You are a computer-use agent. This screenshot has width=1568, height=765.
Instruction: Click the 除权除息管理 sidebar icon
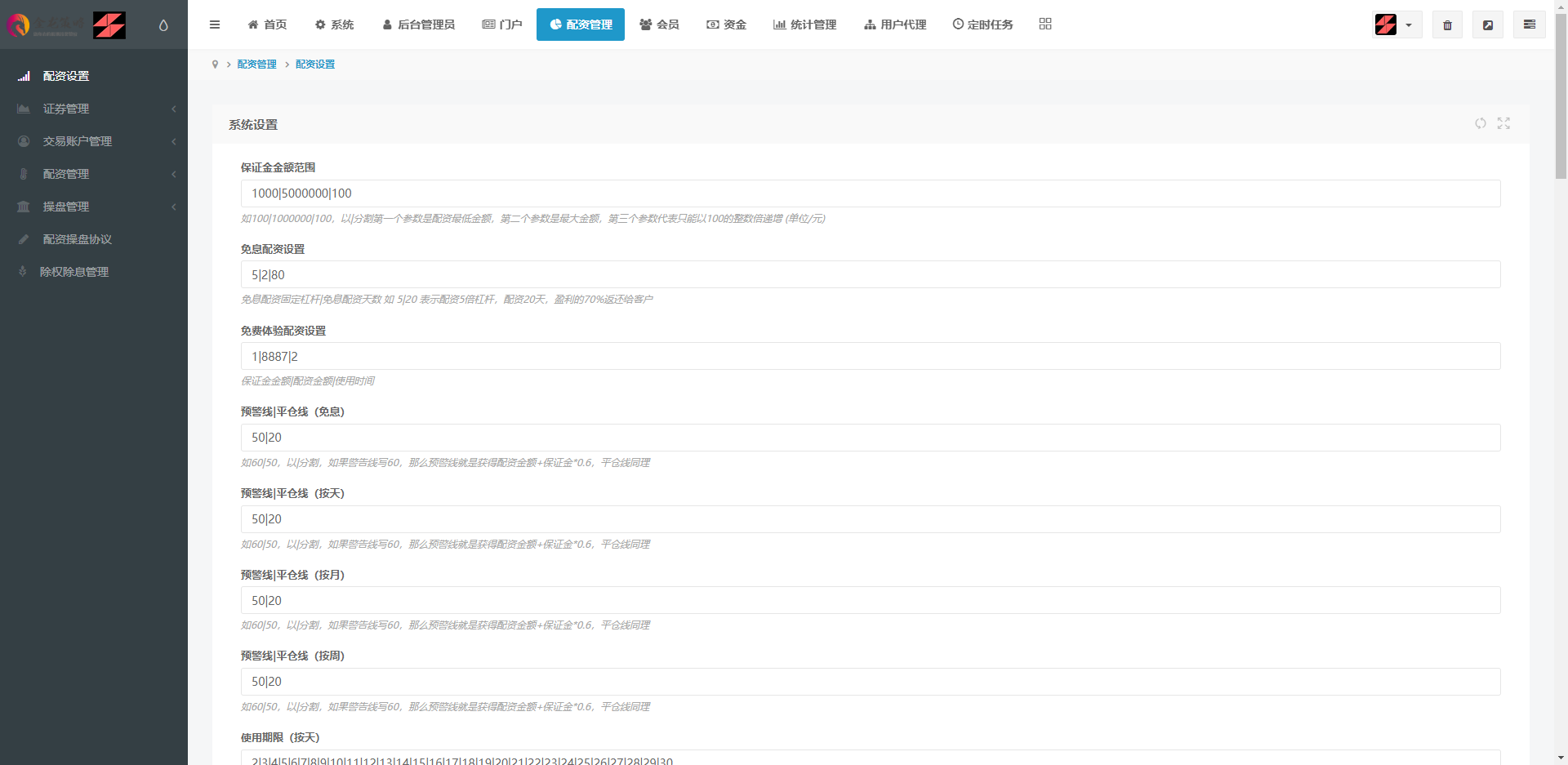(23, 272)
